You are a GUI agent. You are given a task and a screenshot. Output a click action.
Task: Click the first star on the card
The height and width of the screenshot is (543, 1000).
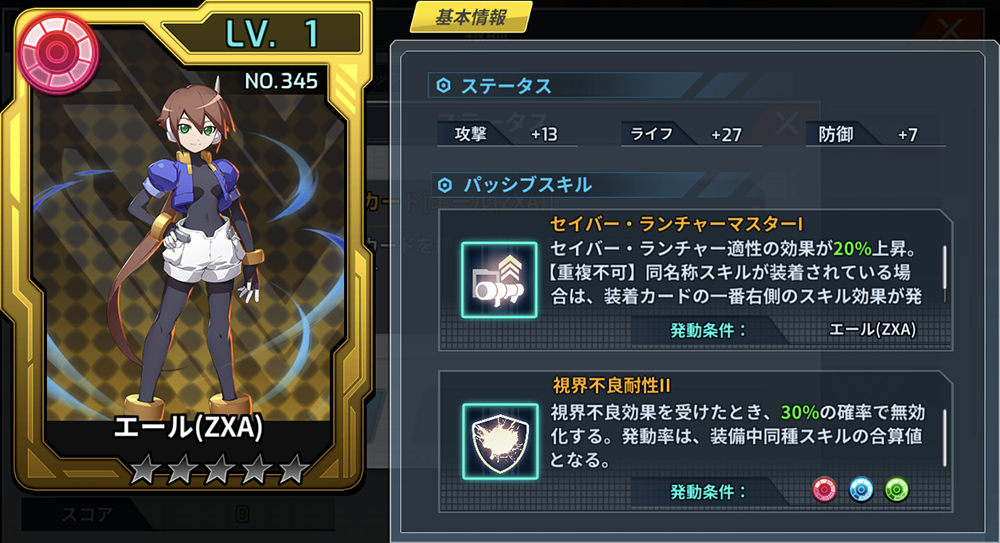point(145,470)
